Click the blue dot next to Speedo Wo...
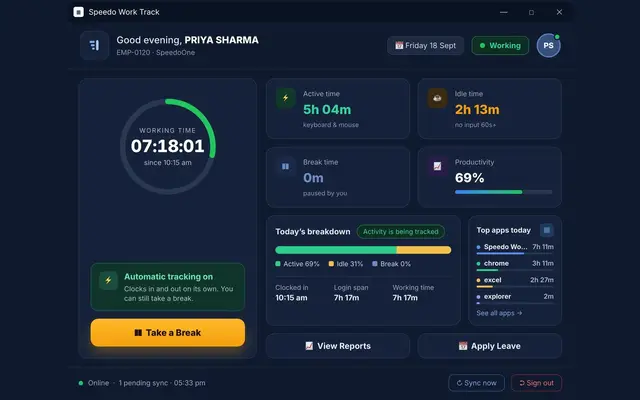Screen dimensions: 640x400 478,247
